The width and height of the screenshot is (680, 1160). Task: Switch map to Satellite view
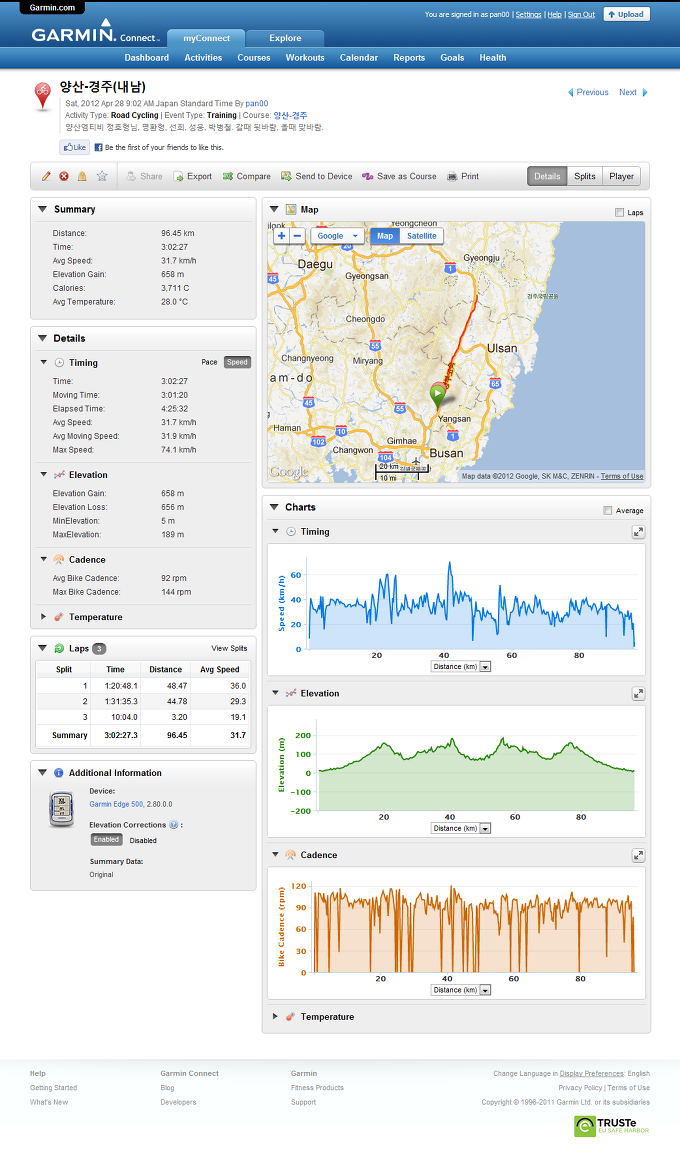coord(422,236)
